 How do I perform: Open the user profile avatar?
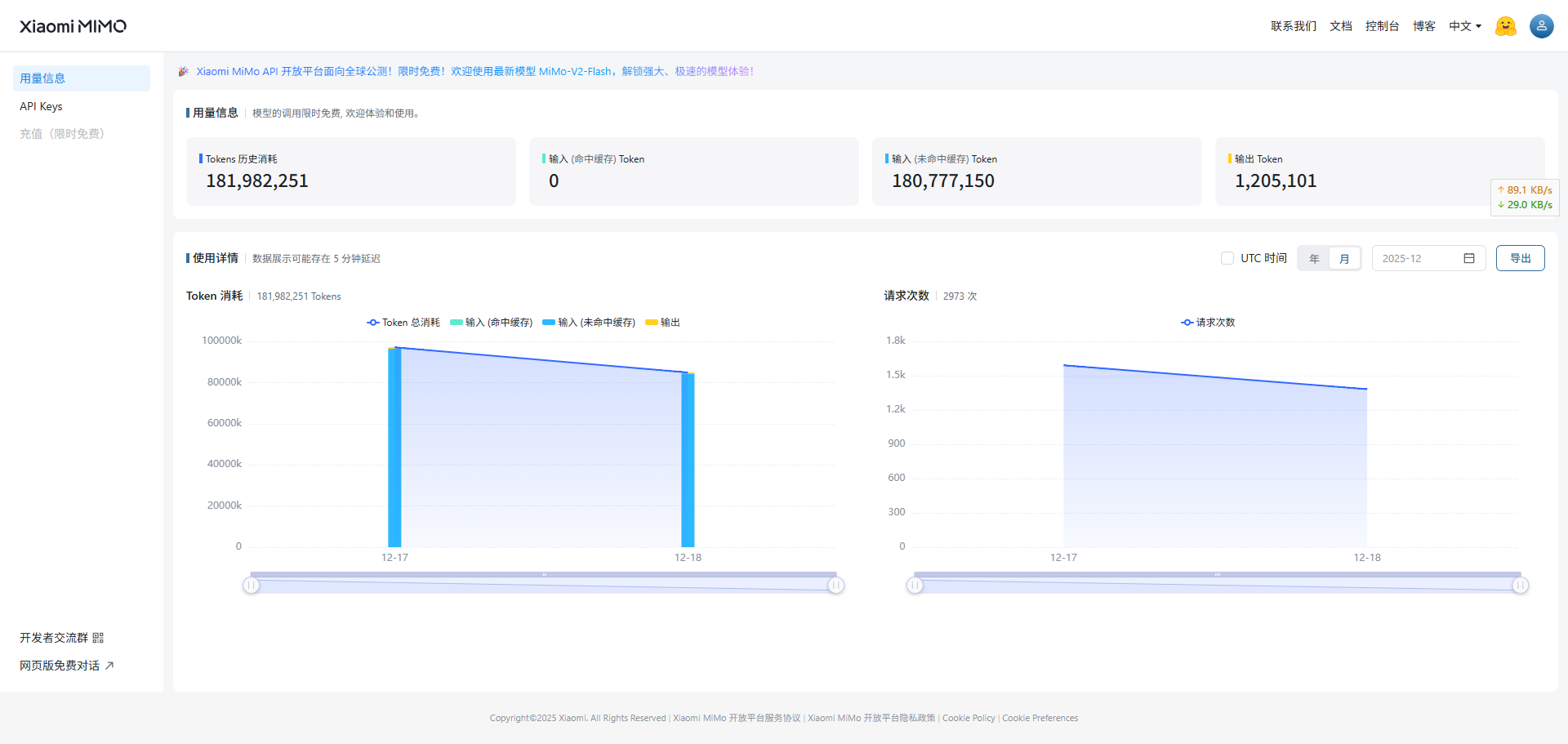1541,26
